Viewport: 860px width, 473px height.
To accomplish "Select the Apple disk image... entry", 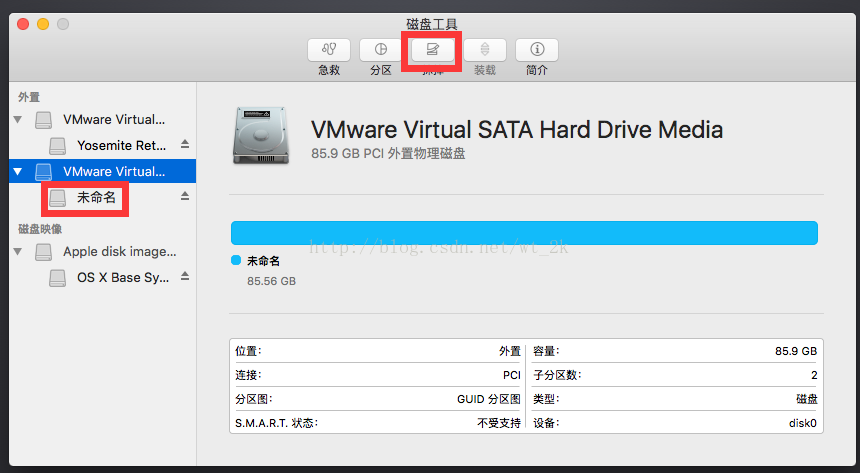I will pyautogui.click(x=120, y=252).
